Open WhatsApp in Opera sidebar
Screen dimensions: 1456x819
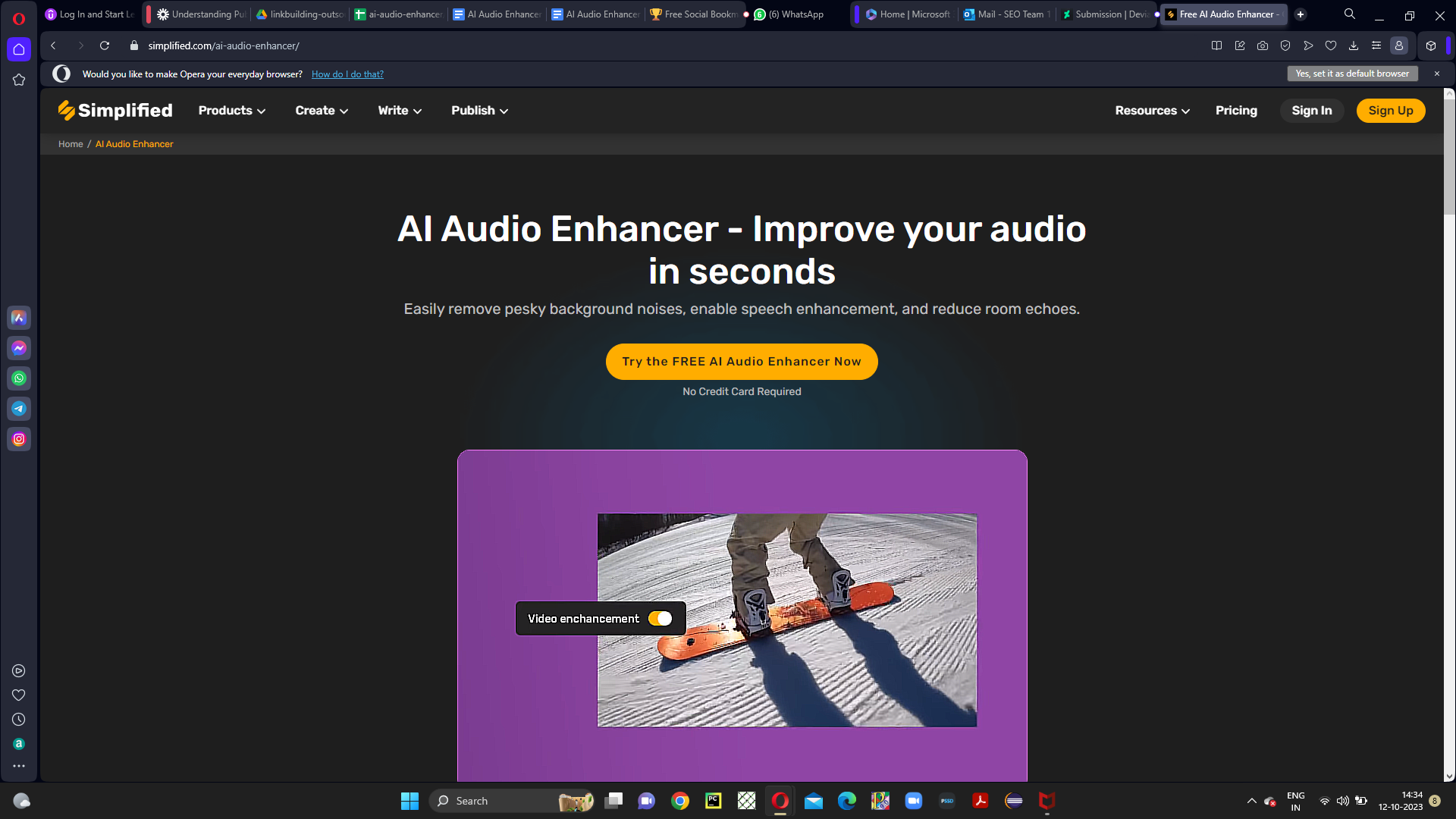[x=19, y=378]
